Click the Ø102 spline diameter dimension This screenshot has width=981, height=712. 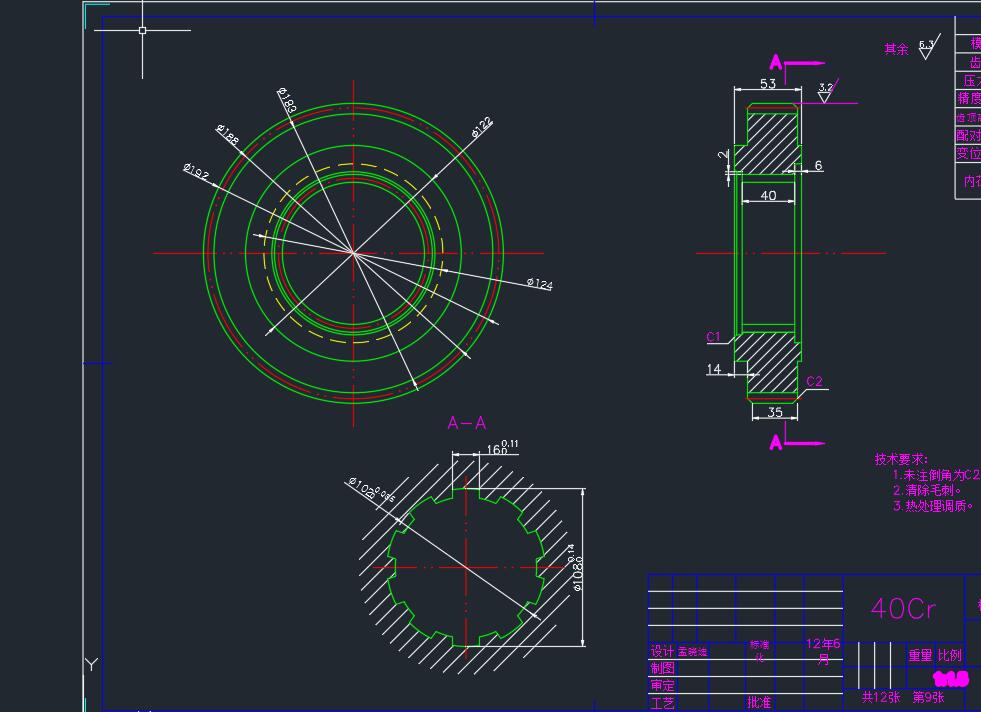pyautogui.click(x=371, y=491)
